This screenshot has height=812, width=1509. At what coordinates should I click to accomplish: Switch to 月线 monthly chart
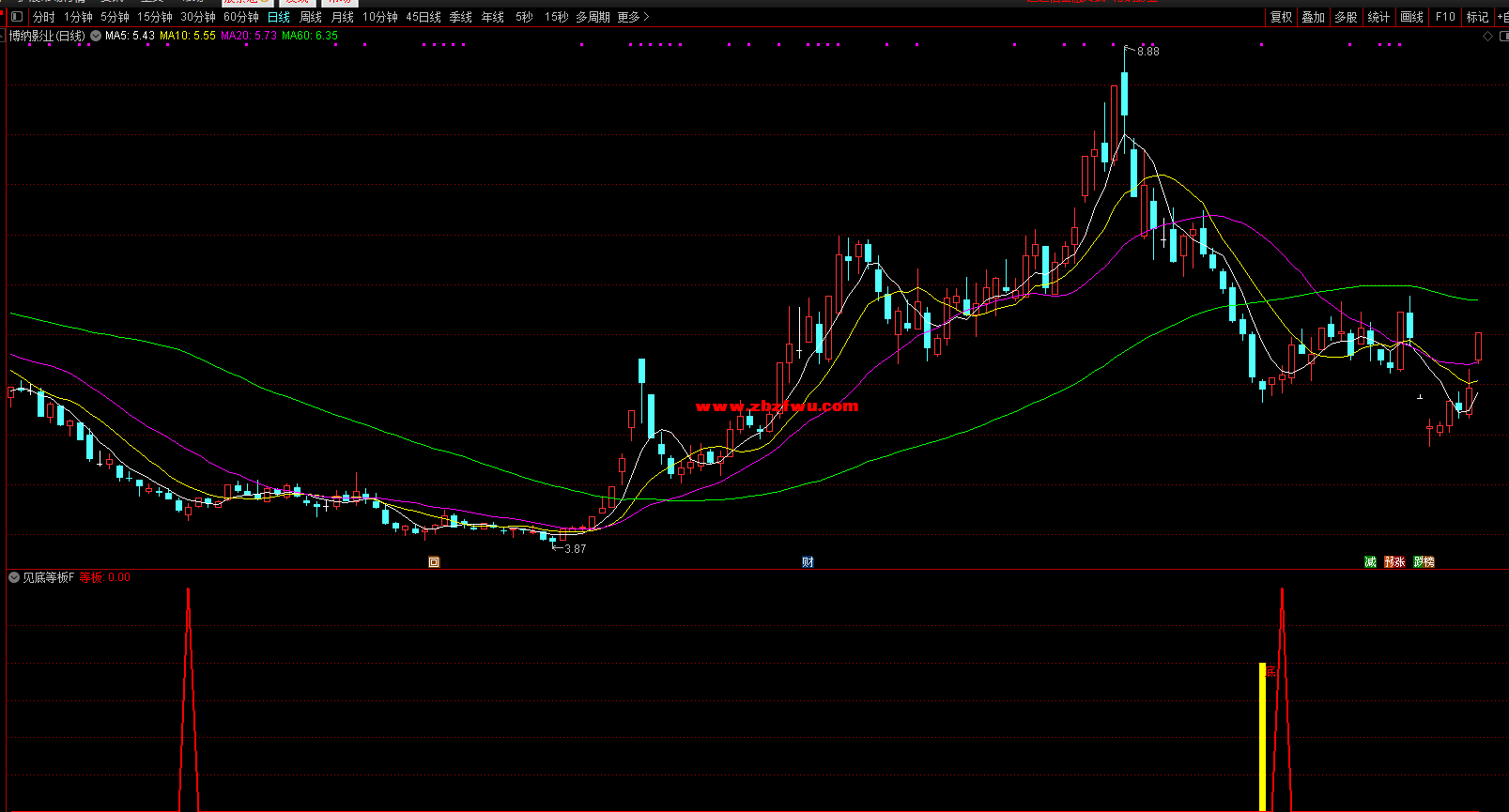(x=343, y=17)
